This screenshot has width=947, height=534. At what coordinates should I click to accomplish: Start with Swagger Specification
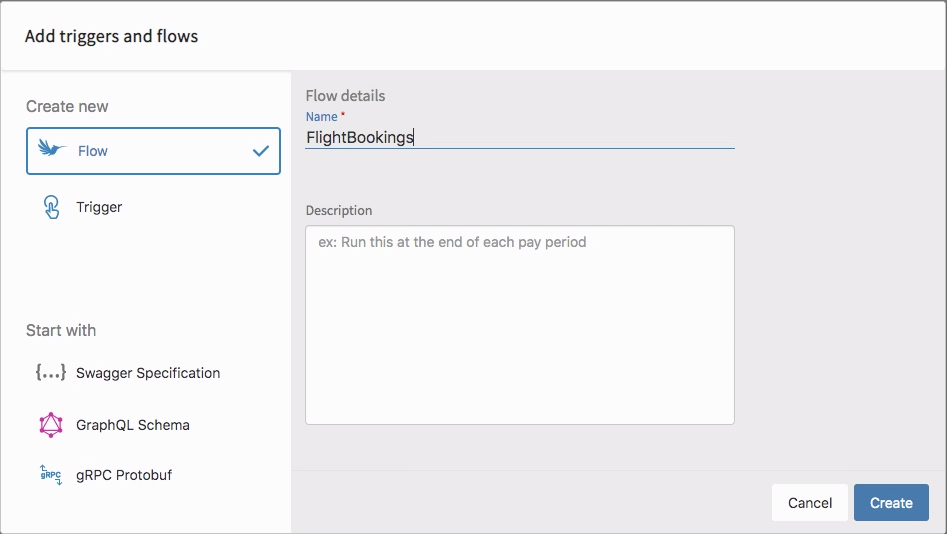148,373
